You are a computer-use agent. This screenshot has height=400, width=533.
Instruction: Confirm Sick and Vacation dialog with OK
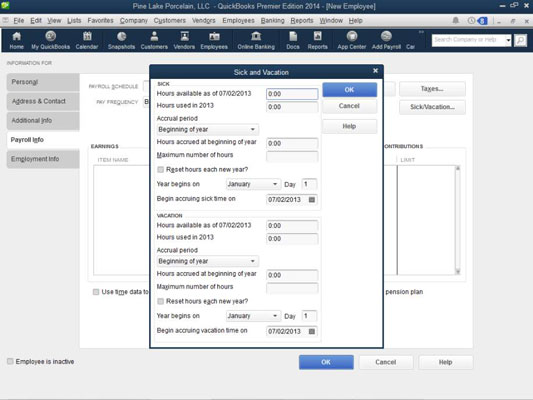[x=349, y=90]
